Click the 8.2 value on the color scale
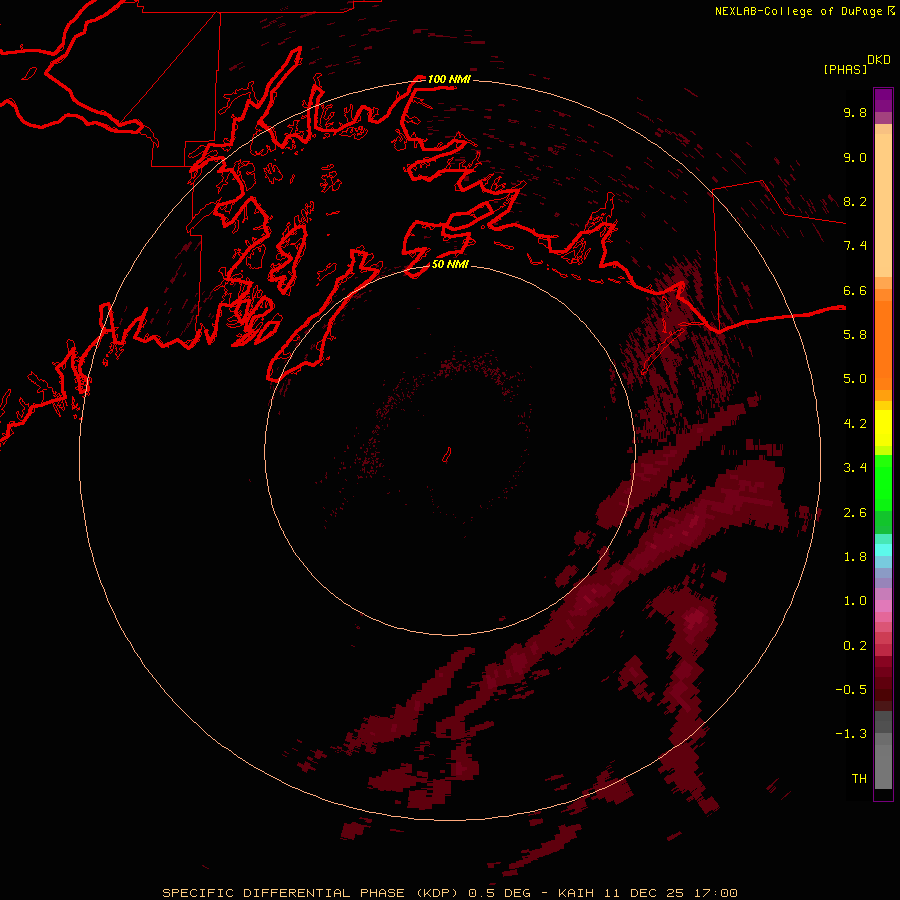The height and width of the screenshot is (900, 900). (x=855, y=201)
